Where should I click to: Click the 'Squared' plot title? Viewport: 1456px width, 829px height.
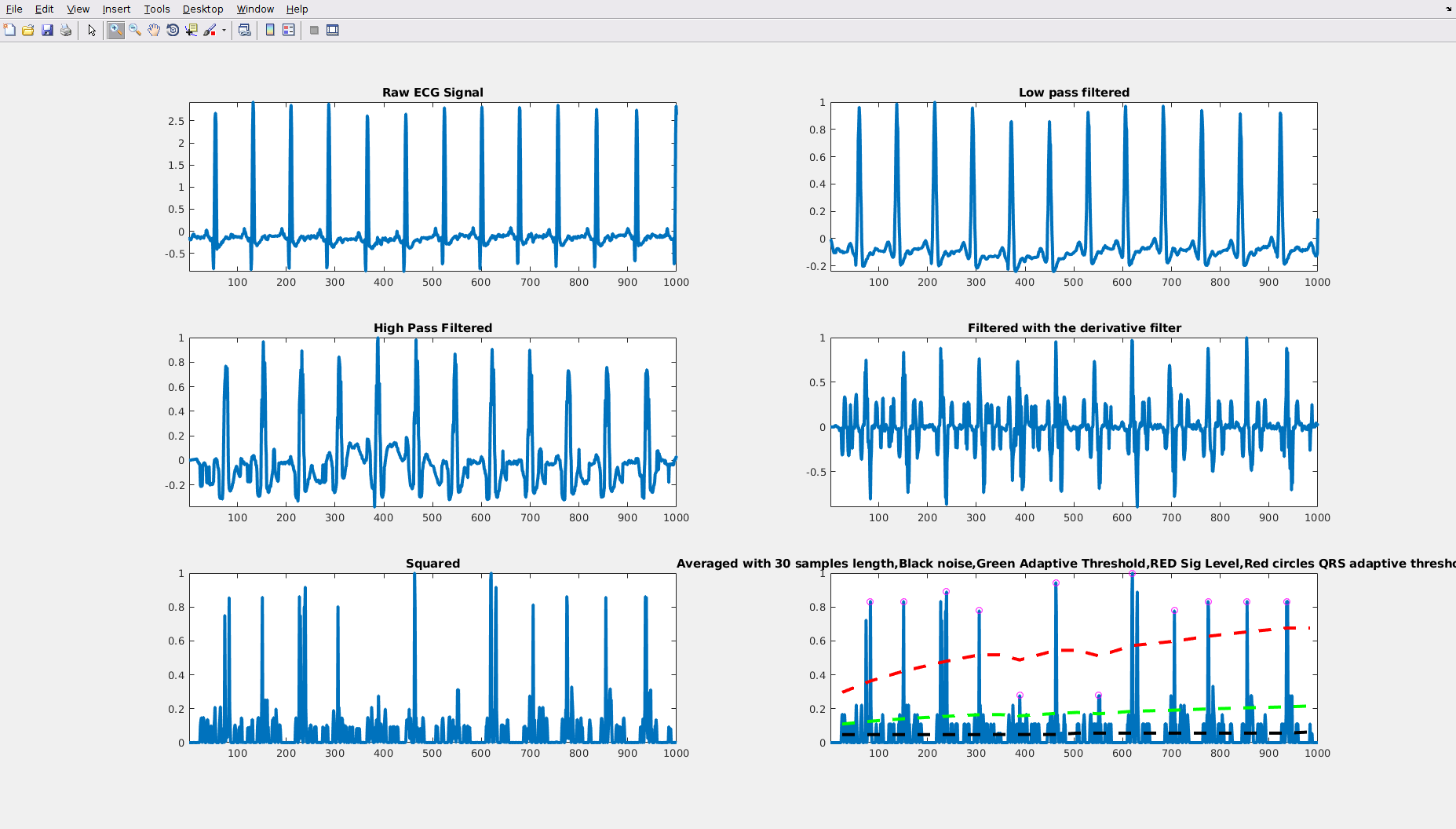[432, 564]
